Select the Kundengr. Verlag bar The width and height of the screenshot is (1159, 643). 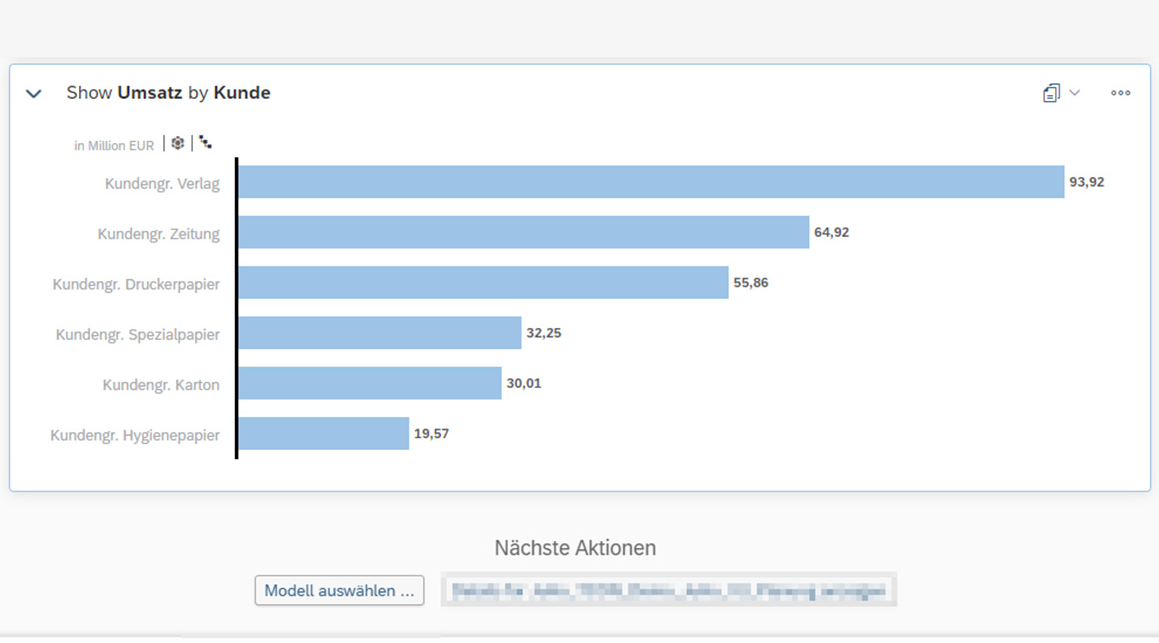point(651,182)
